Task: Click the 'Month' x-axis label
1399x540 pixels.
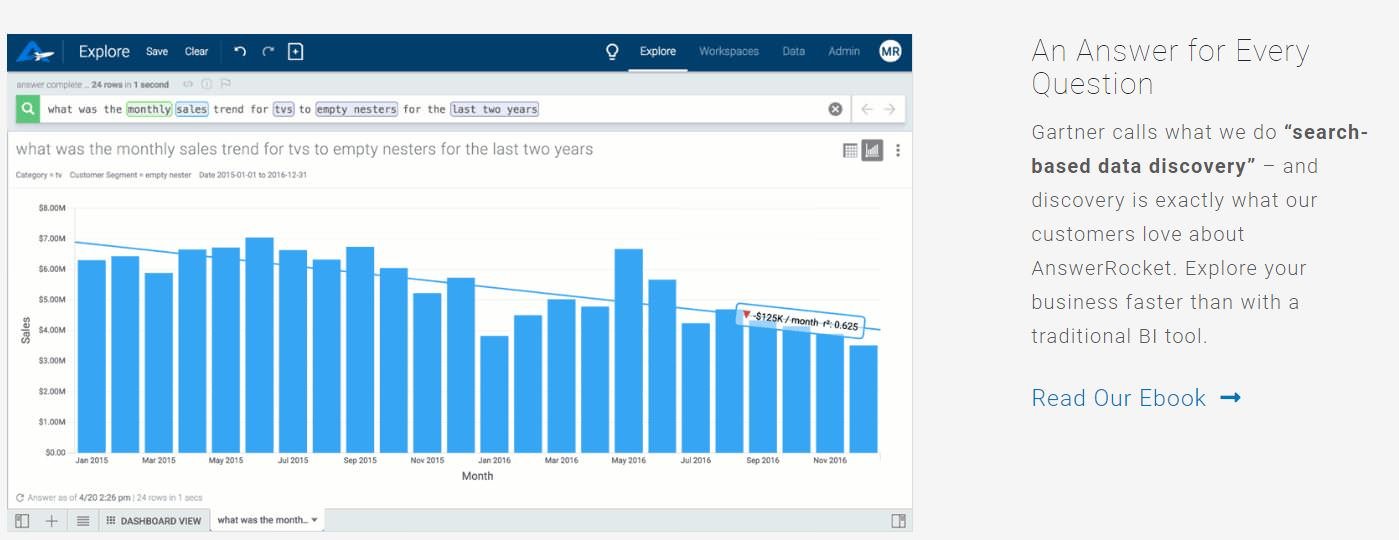Action: coord(477,476)
